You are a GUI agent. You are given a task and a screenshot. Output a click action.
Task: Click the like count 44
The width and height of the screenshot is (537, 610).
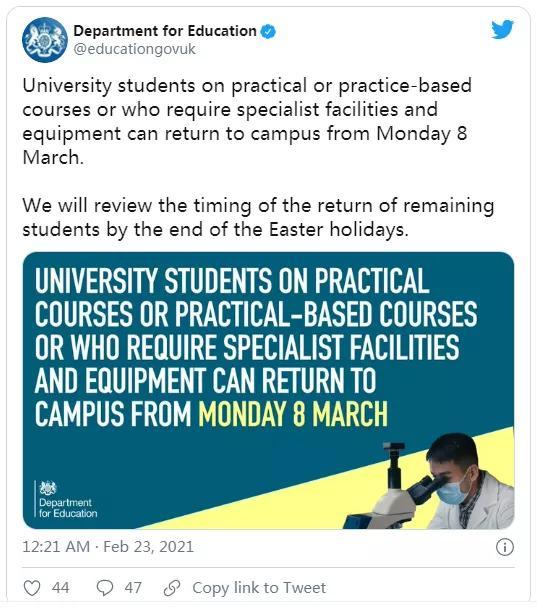(x=61, y=588)
